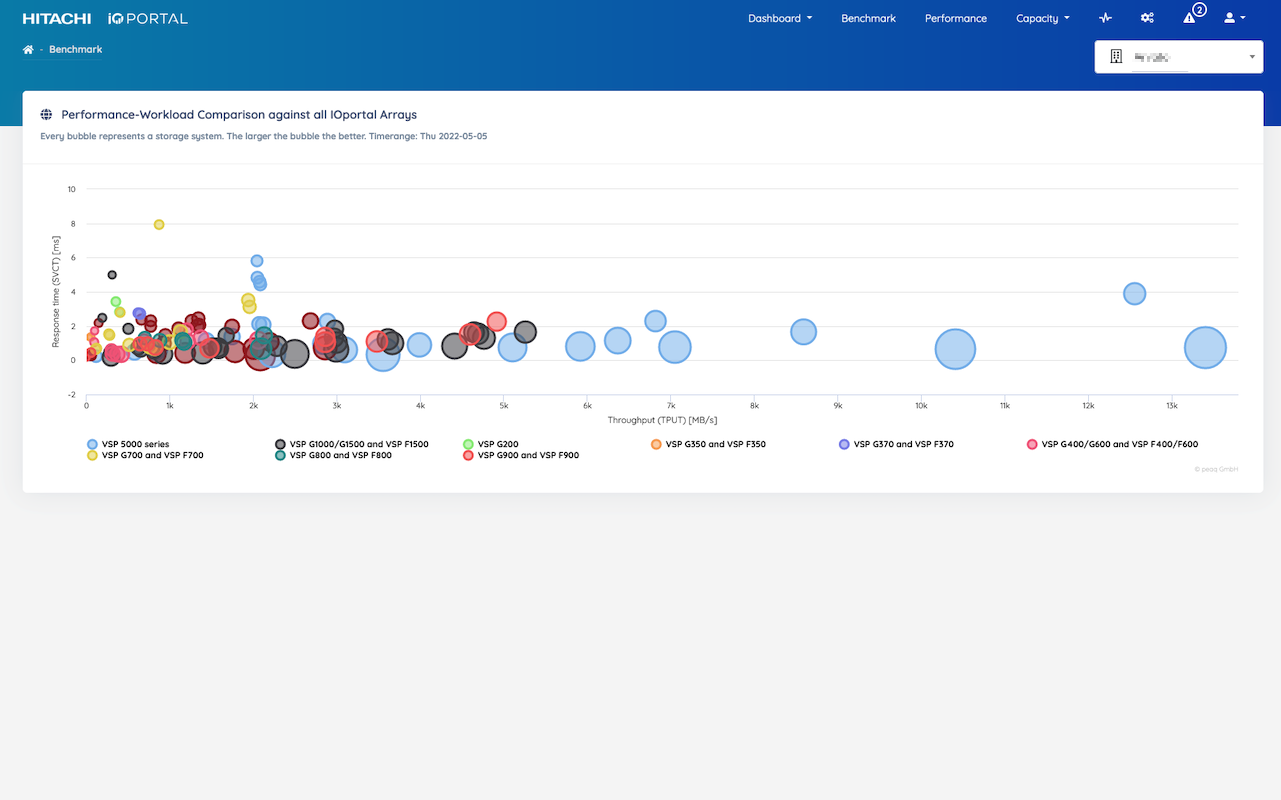Click the yellow bubble at 8 ms
The image size is (1281, 800).
tap(159, 225)
